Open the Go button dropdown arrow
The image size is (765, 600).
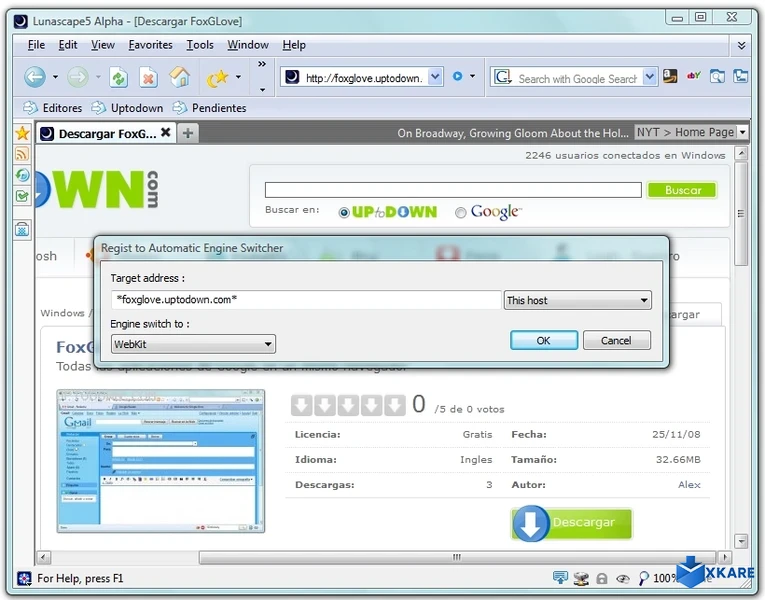click(472, 76)
